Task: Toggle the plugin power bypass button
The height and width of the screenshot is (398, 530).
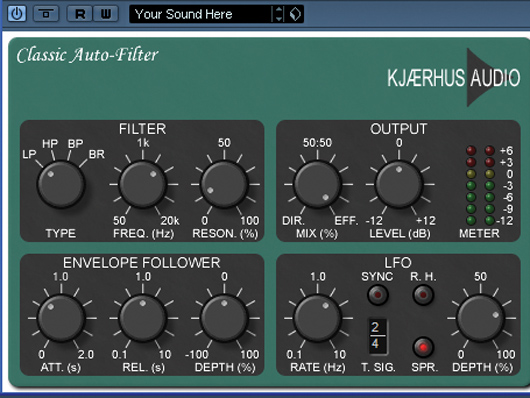Action: pyautogui.click(x=17, y=14)
